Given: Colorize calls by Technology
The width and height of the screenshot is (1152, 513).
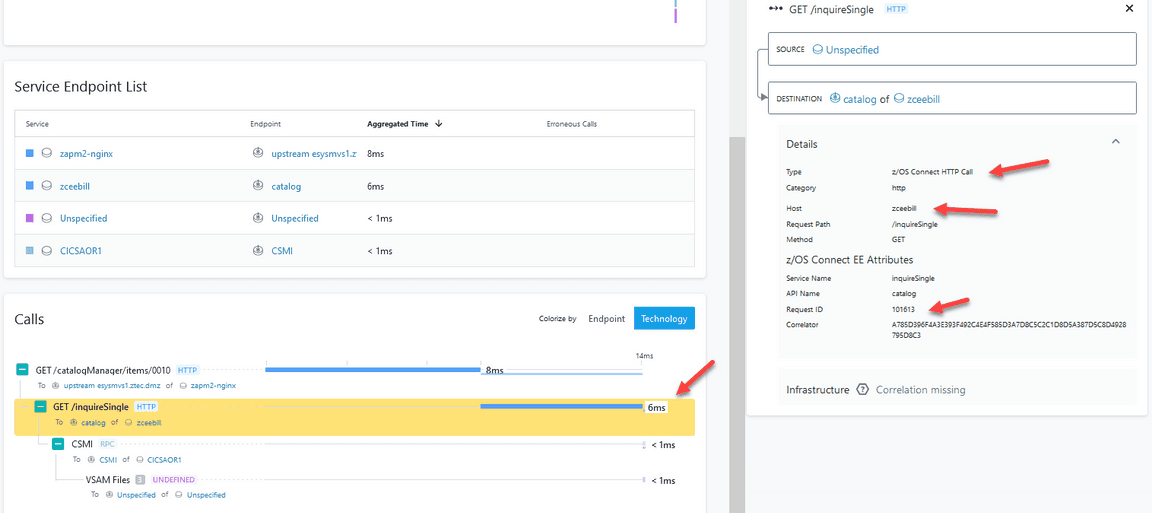Looking at the screenshot, I should 664,318.
